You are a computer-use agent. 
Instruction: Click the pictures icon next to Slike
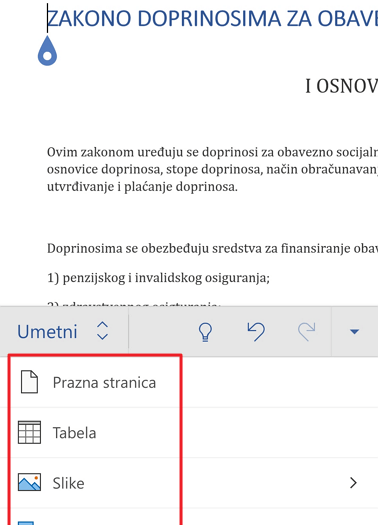point(29,482)
